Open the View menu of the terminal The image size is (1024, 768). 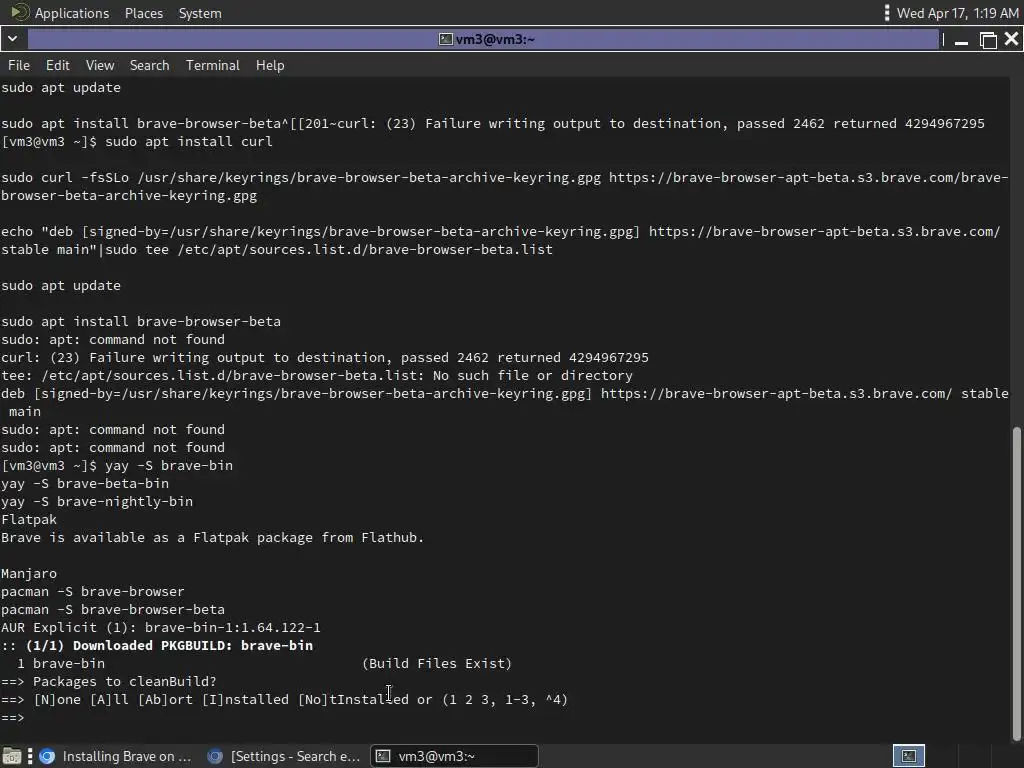100,65
